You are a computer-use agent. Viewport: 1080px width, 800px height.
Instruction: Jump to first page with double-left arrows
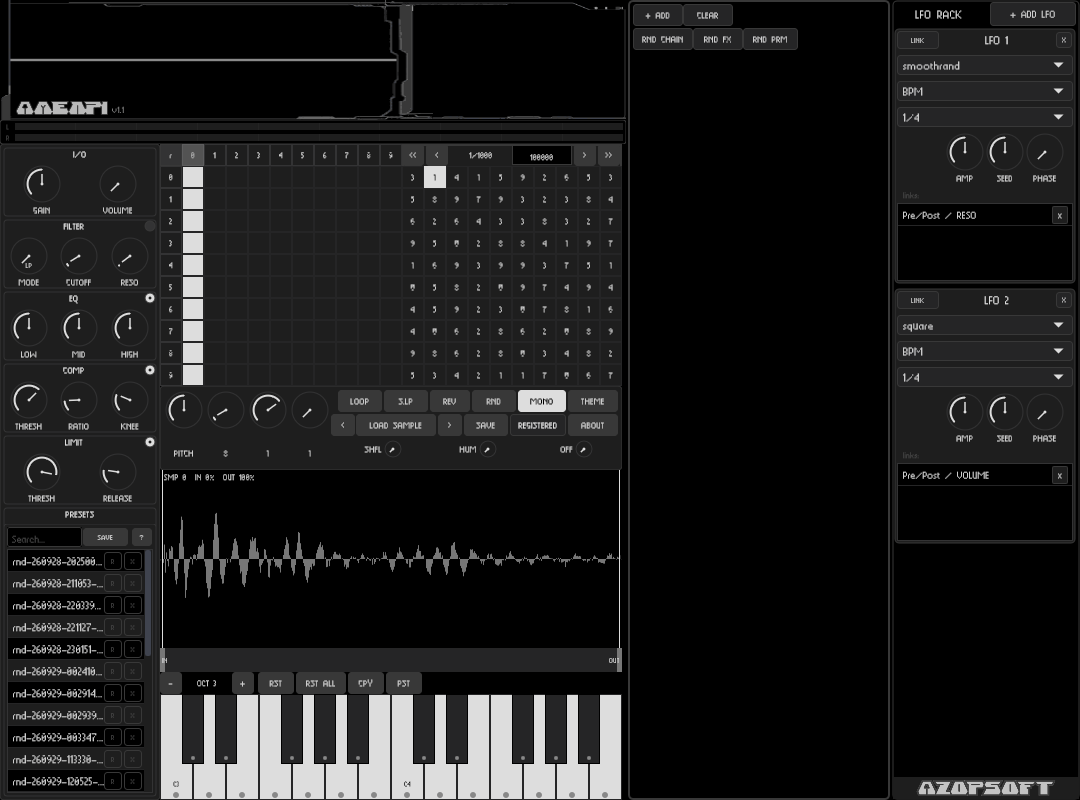click(x=413, y=156)
